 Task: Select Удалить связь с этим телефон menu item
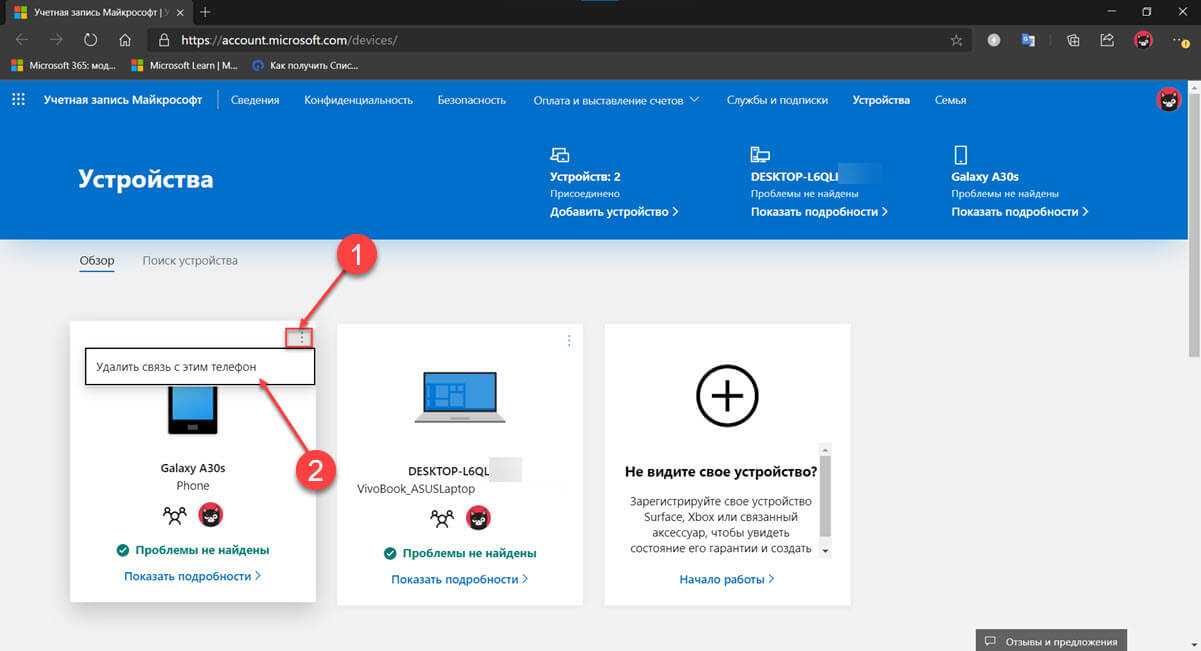(x=199, y=367)
